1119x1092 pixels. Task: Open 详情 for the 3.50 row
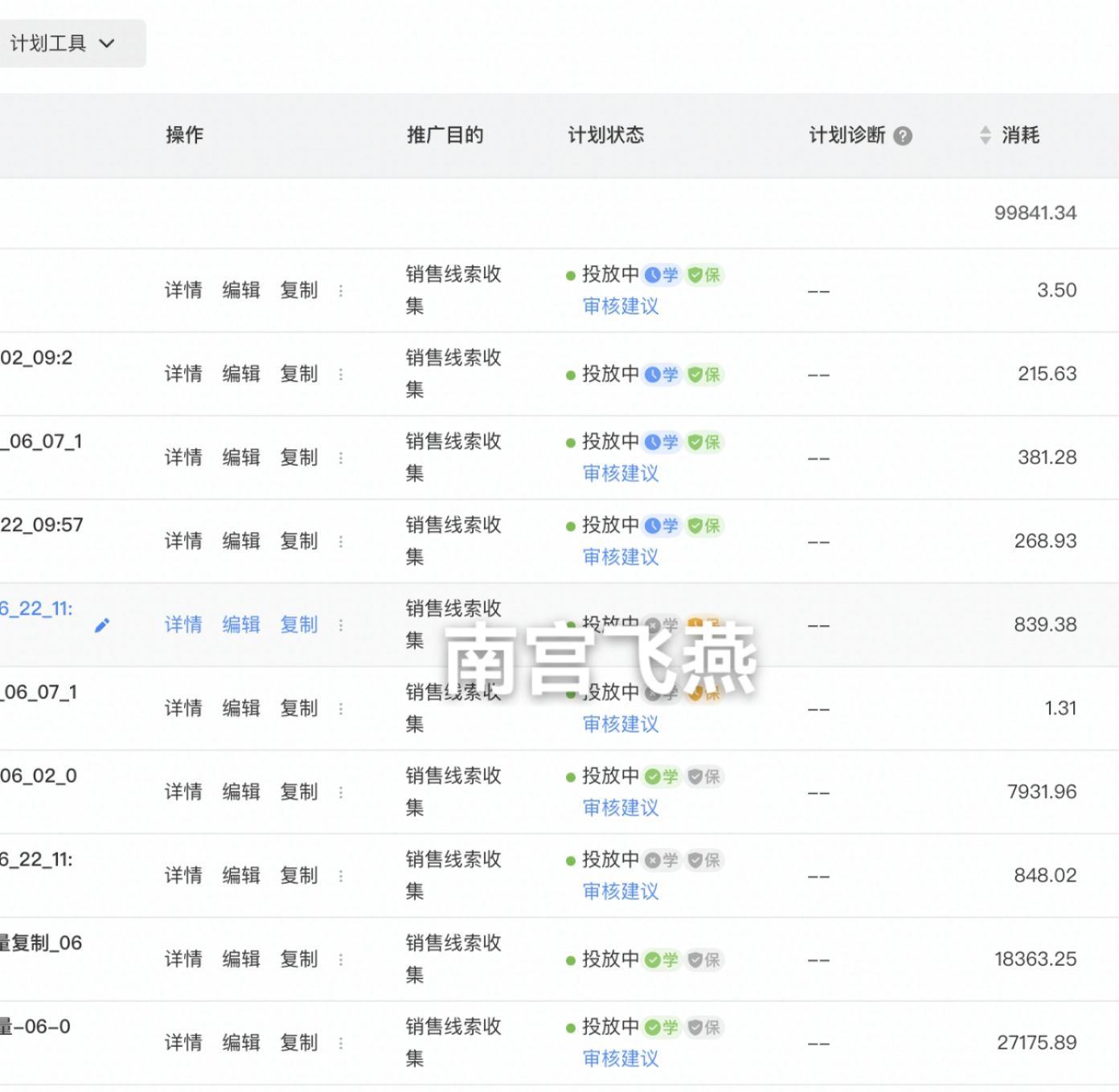click(183, 290)
